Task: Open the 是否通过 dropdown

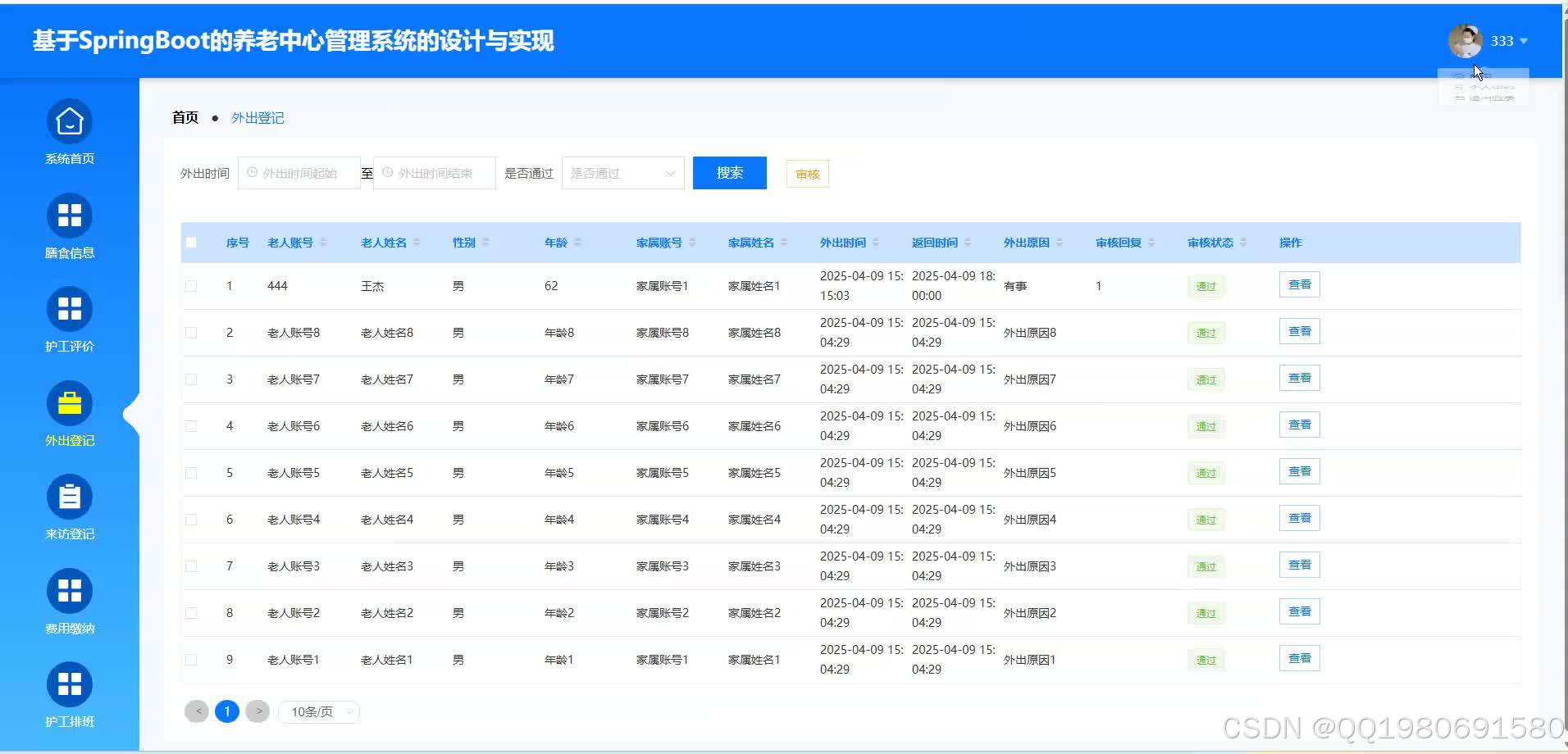Action: coord(622,173)
